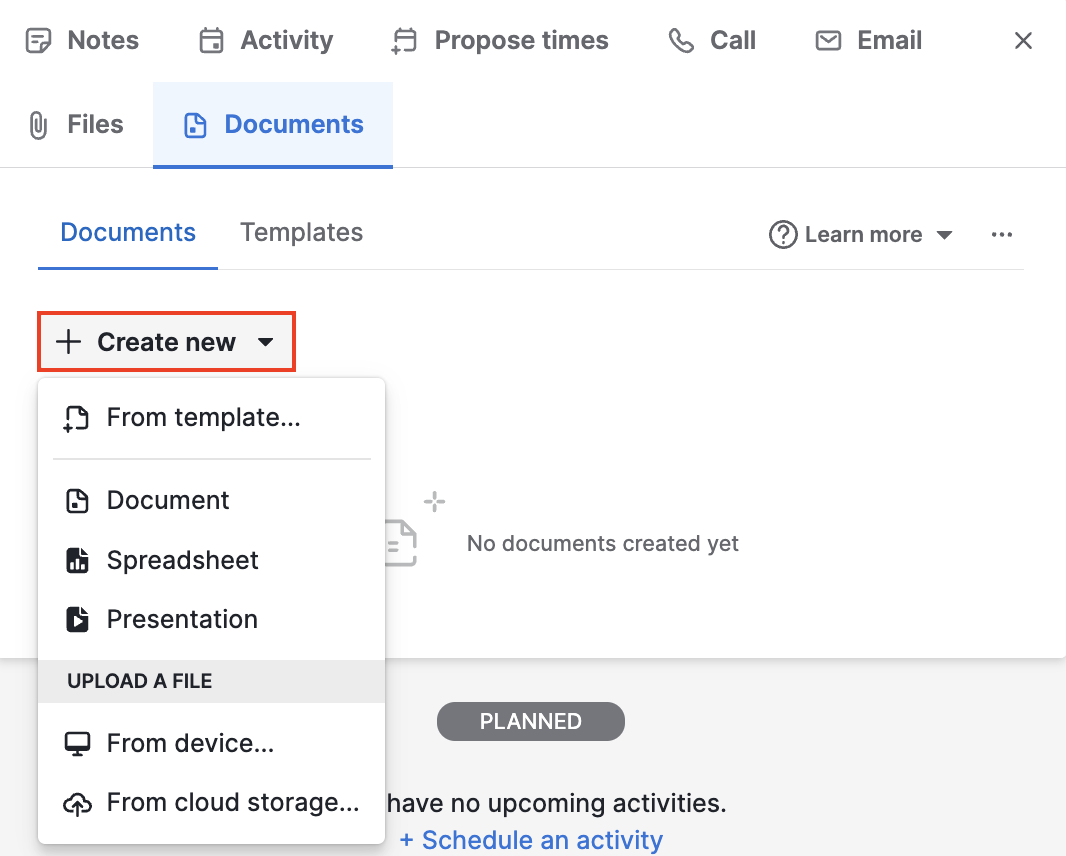This screenshot has width=1066, height=856.
Task: Click the Schedule an activity link
Action: click(531, 839)
